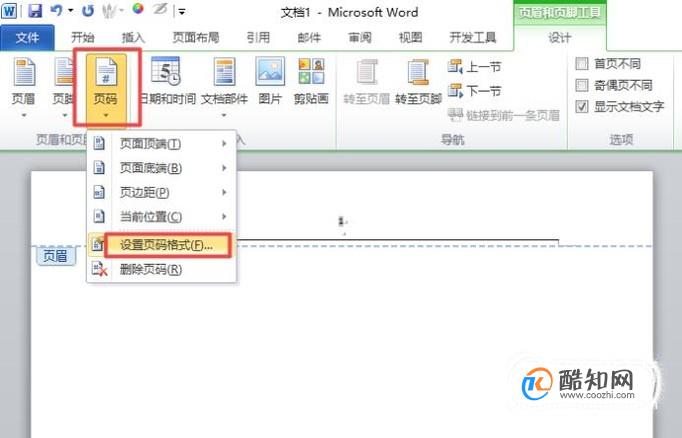Redo with the repeat arrow icon
This screenshot has width=682, height=438.
tap(88, 10)
